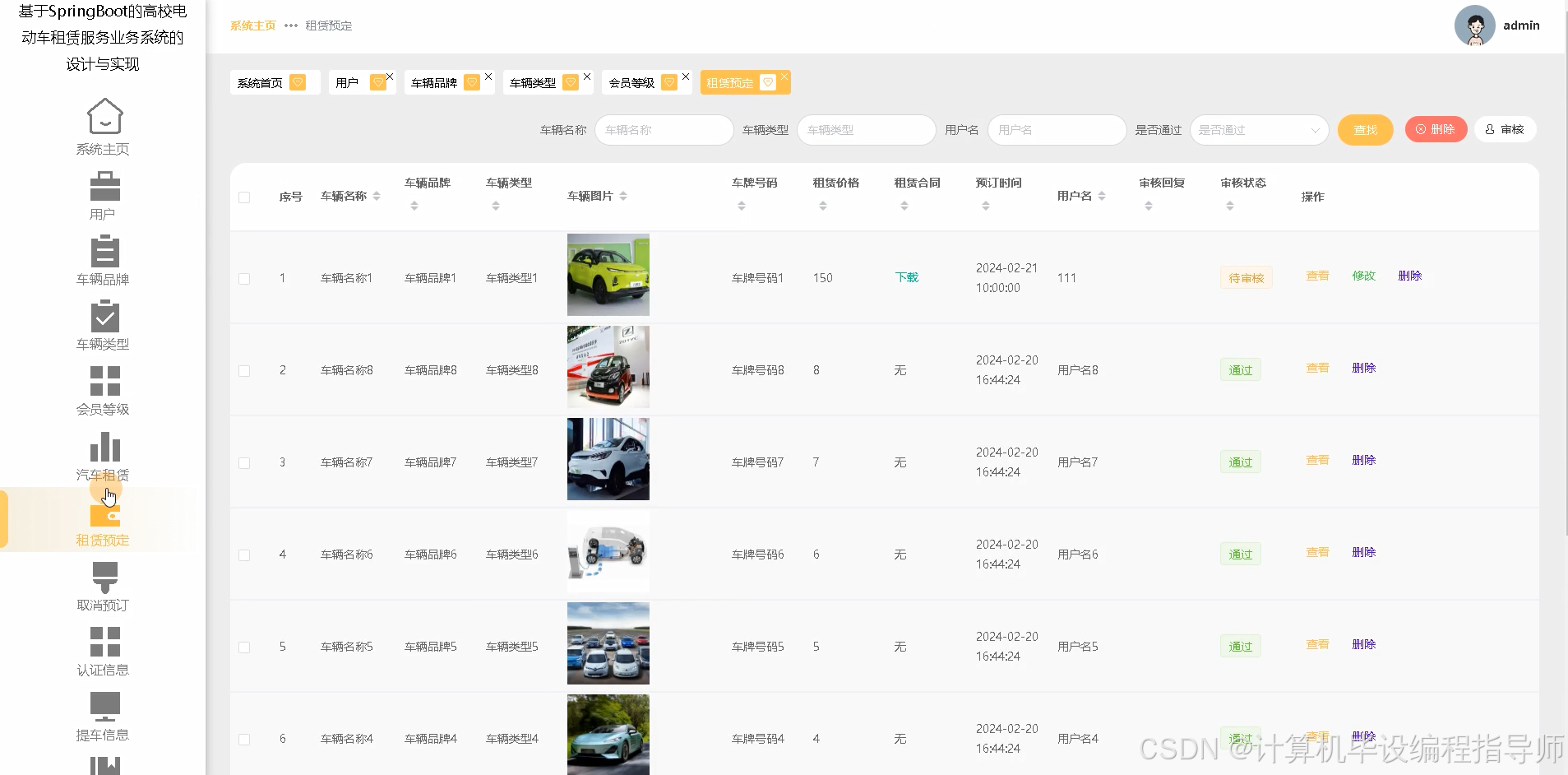The height and width of the screenshot is (775, 1568).
Task: Check the checkbox for row 车辆名称4
Action: tap(244, 740)
